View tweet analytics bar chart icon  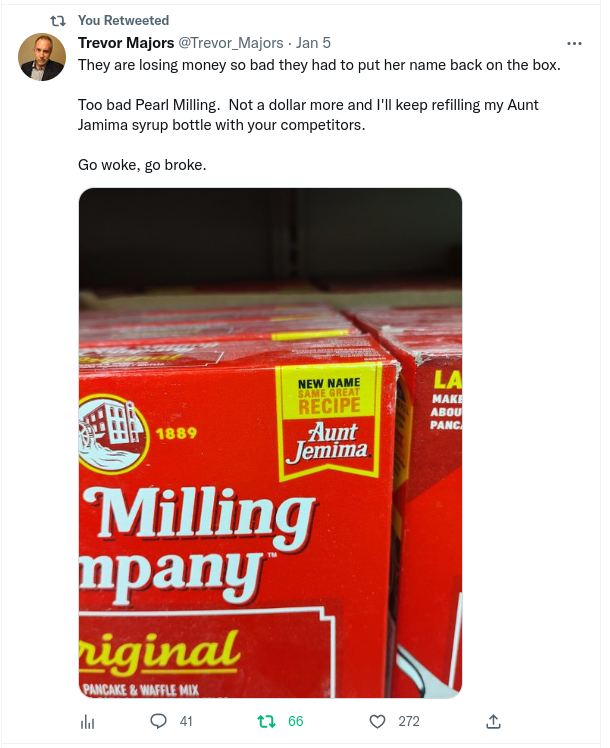pos(87,721)
